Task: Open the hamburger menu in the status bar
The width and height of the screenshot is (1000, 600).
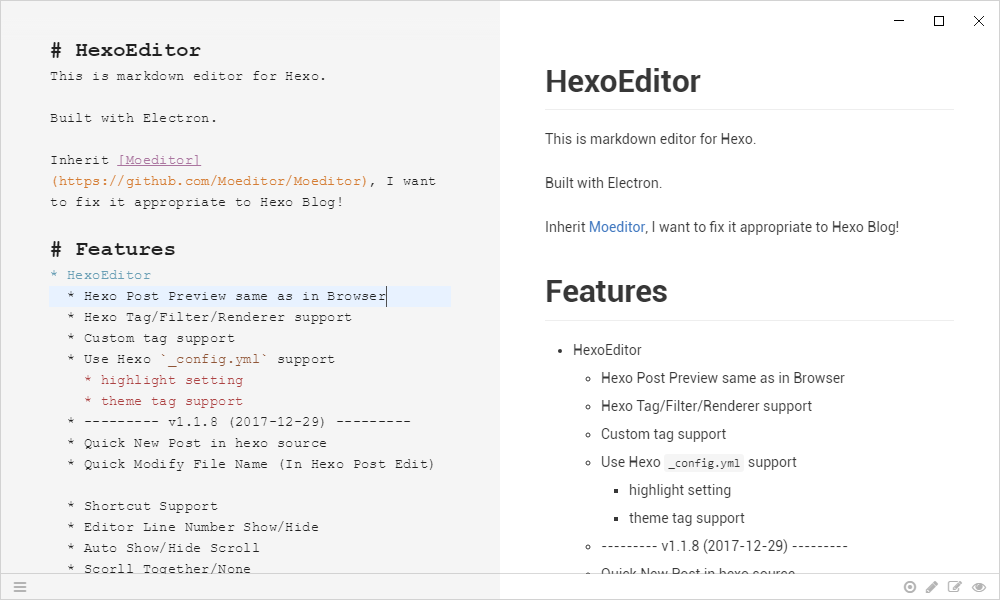Action: tap(20, 587)
